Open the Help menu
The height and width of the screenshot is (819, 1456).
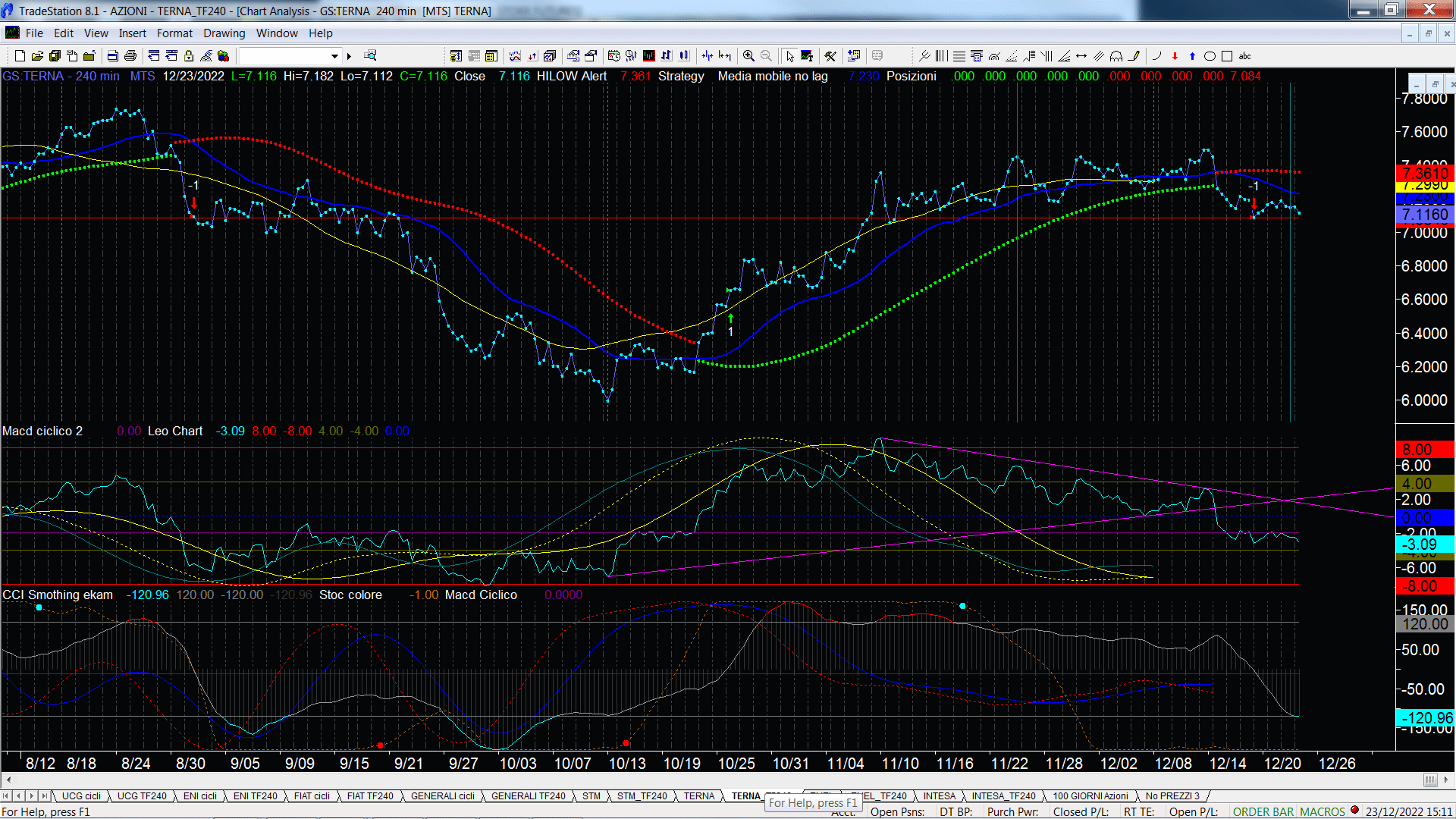coord(321,33)
